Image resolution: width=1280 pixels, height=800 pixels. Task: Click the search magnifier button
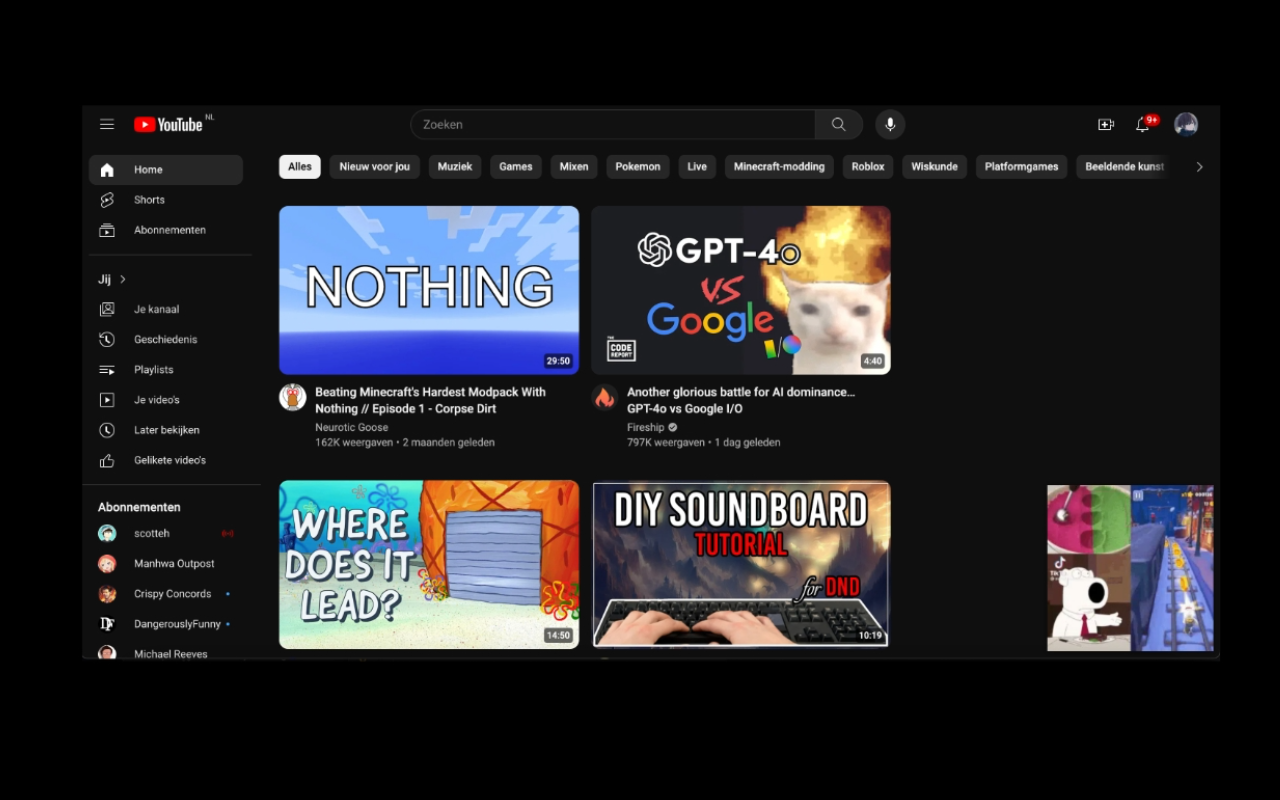click(838, 124)
